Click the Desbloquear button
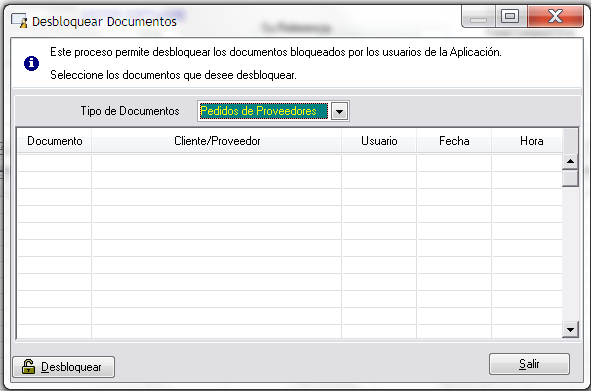This screenshot has height=391, width=591. pyautogui.click(x=64, y=367)
